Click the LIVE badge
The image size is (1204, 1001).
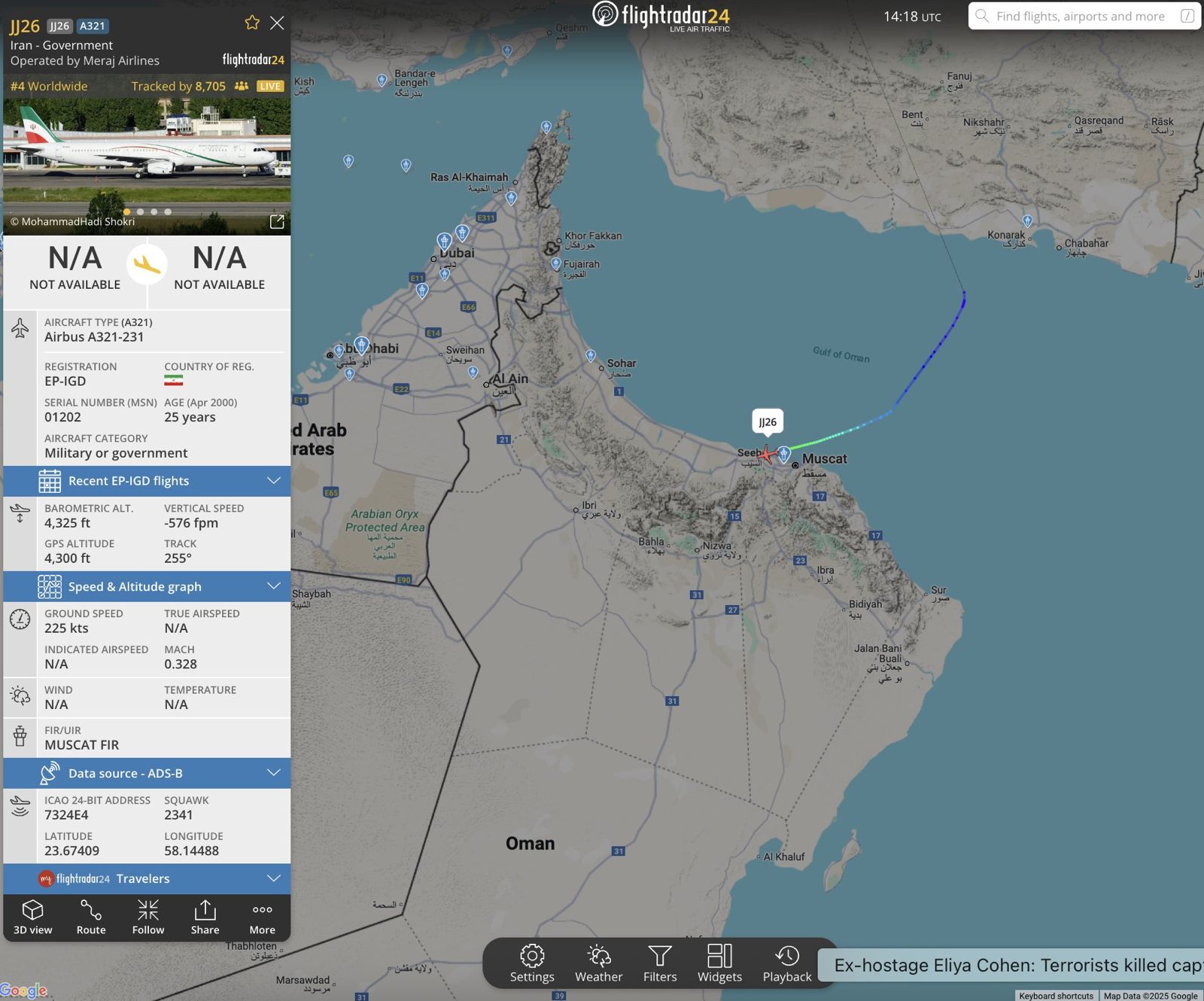point(269,86)
